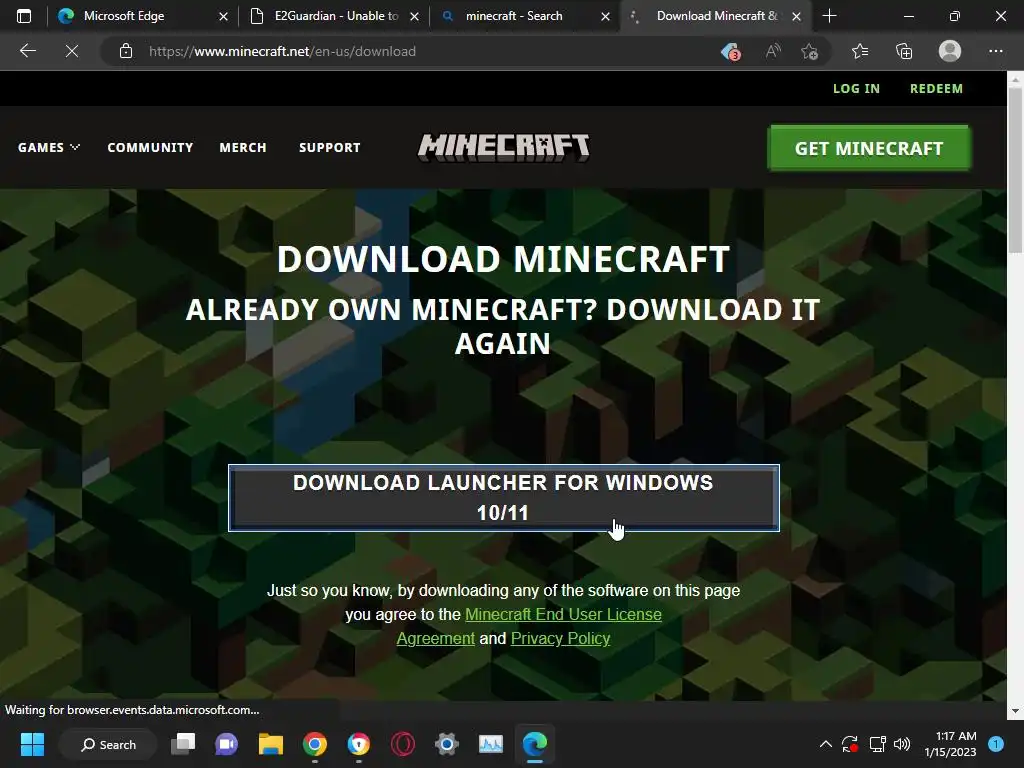This screenshot has height=768, width=1024.
Task: Open the Privacy Policy link
Action: (x=560, y=638)
